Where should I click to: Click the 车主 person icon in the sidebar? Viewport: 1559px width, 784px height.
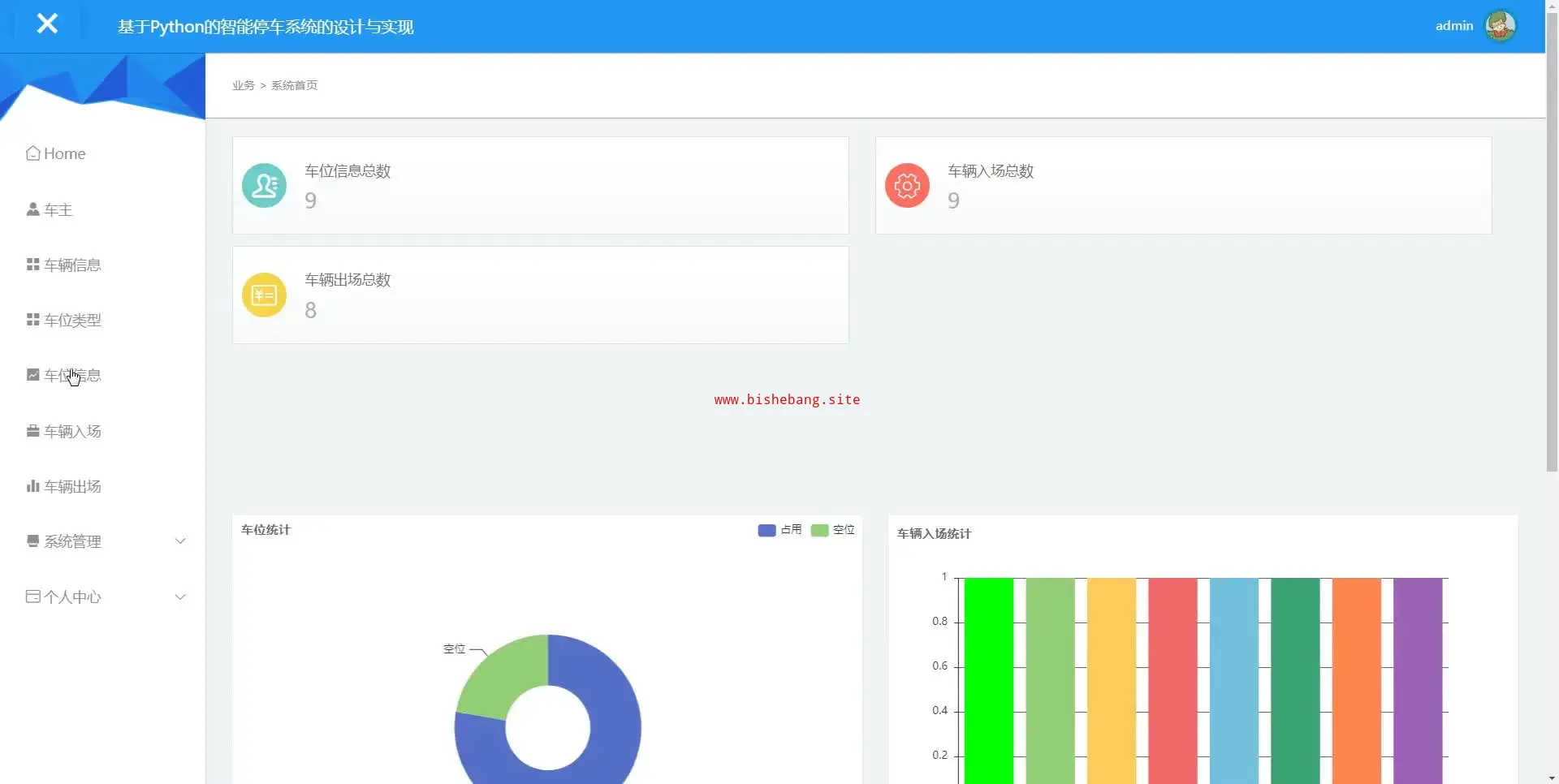(33, 209)
